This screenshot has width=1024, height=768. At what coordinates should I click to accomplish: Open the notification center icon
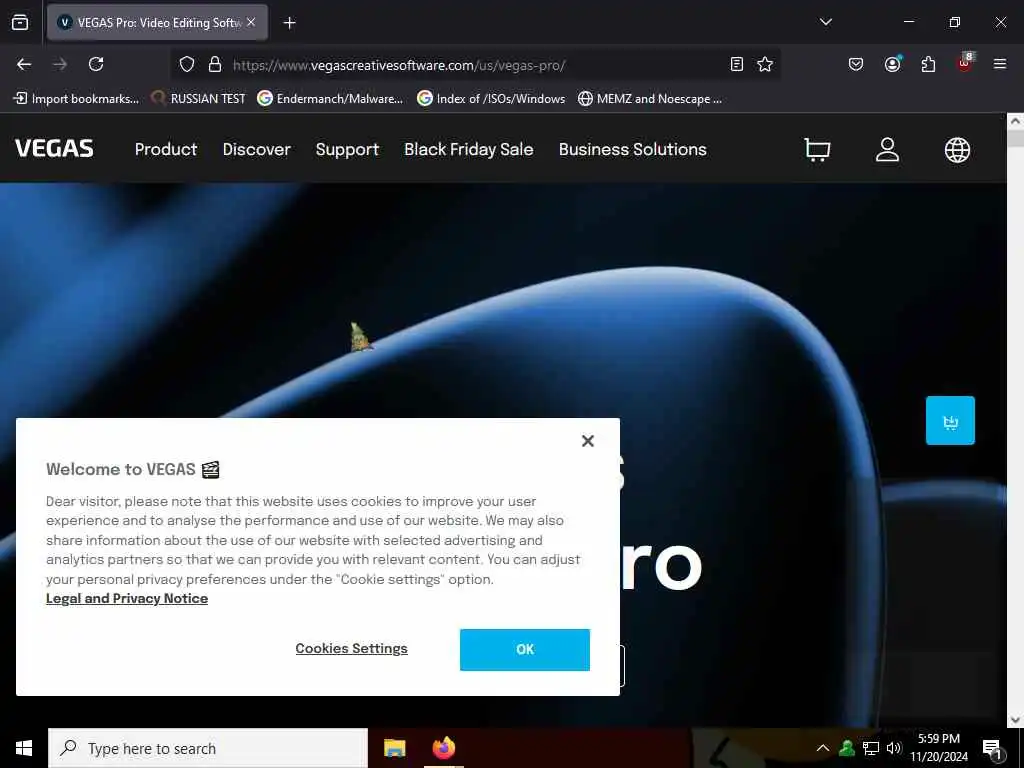[x=993, y=749]
